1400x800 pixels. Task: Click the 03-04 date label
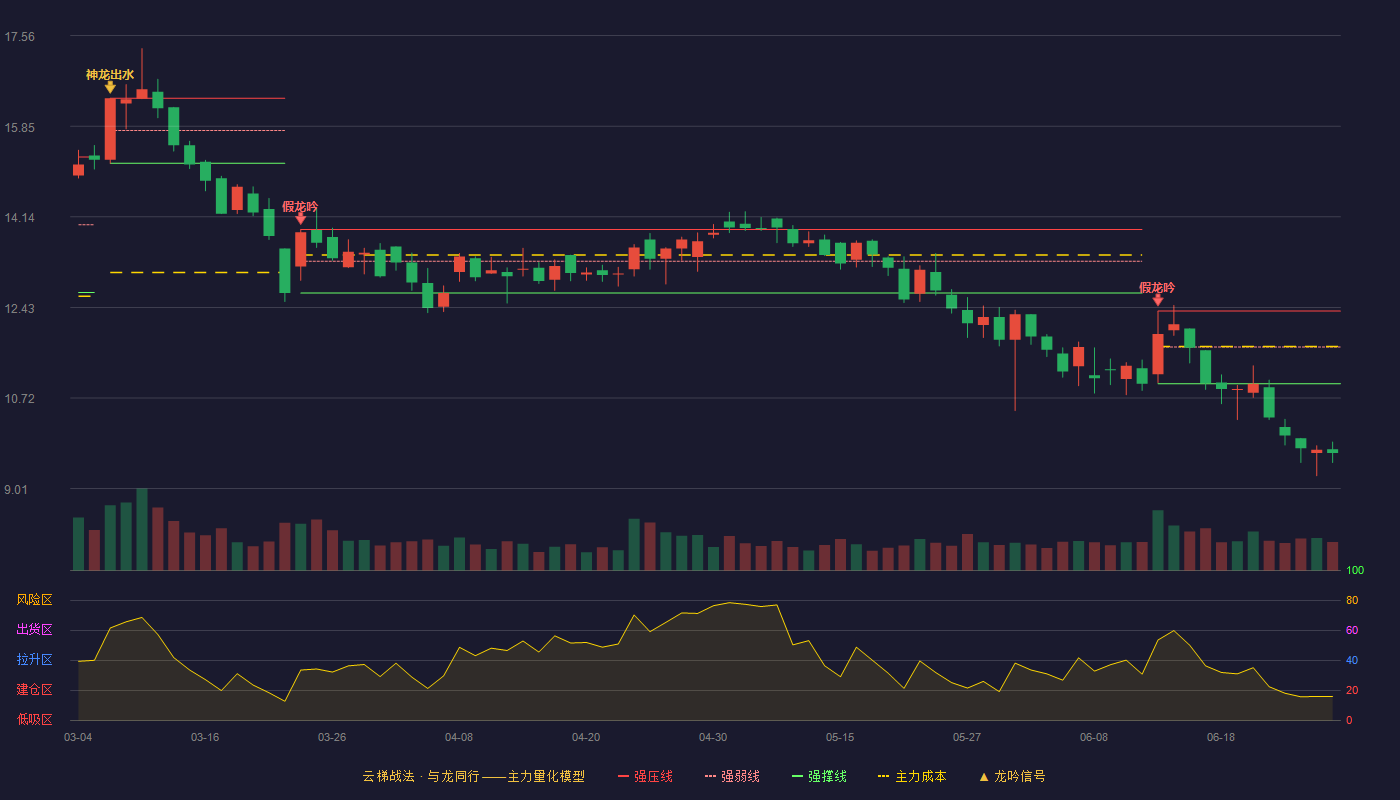[78, 737]
